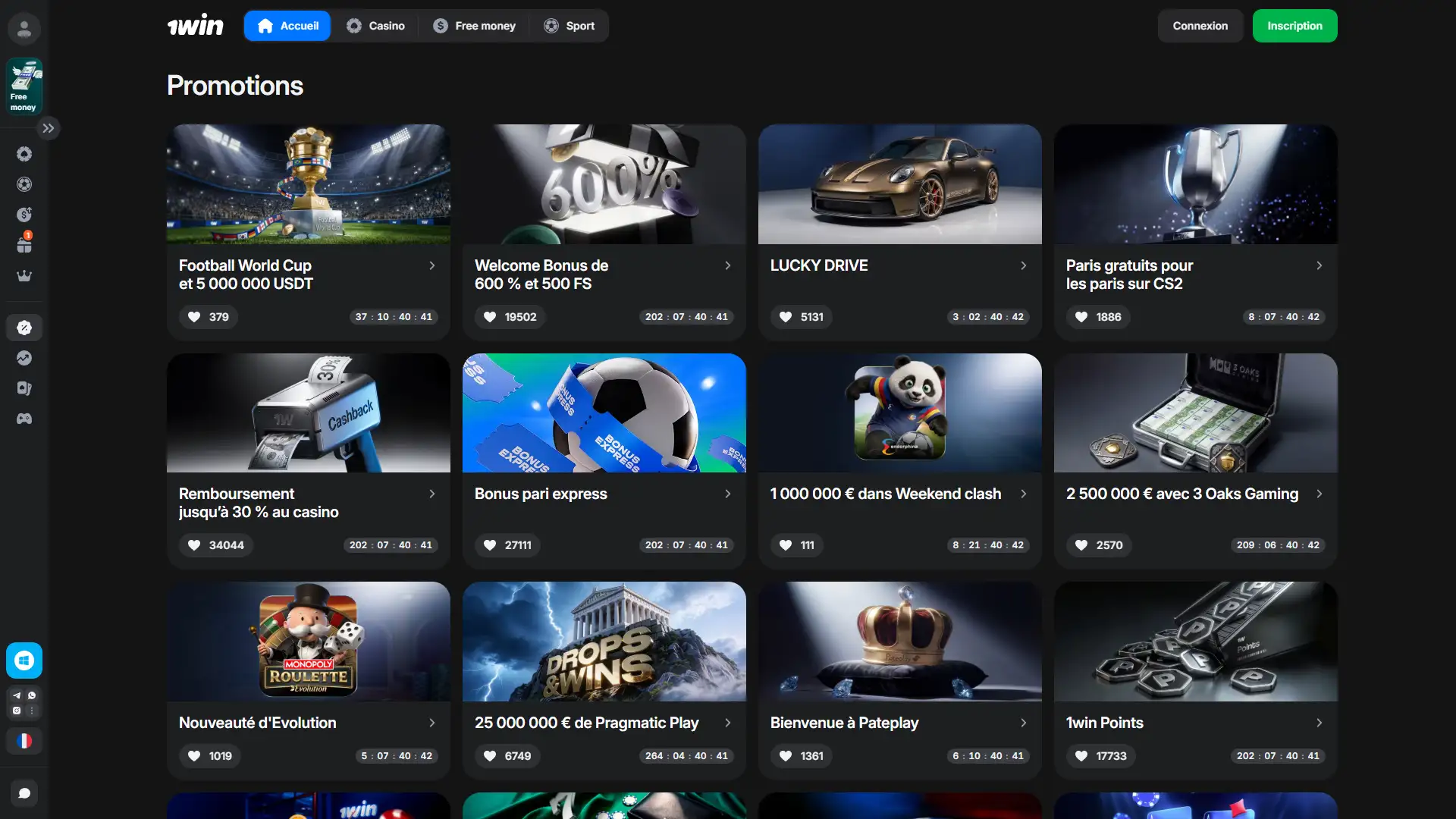
Task: Open the user profile avatar icon
Action: 24,29
